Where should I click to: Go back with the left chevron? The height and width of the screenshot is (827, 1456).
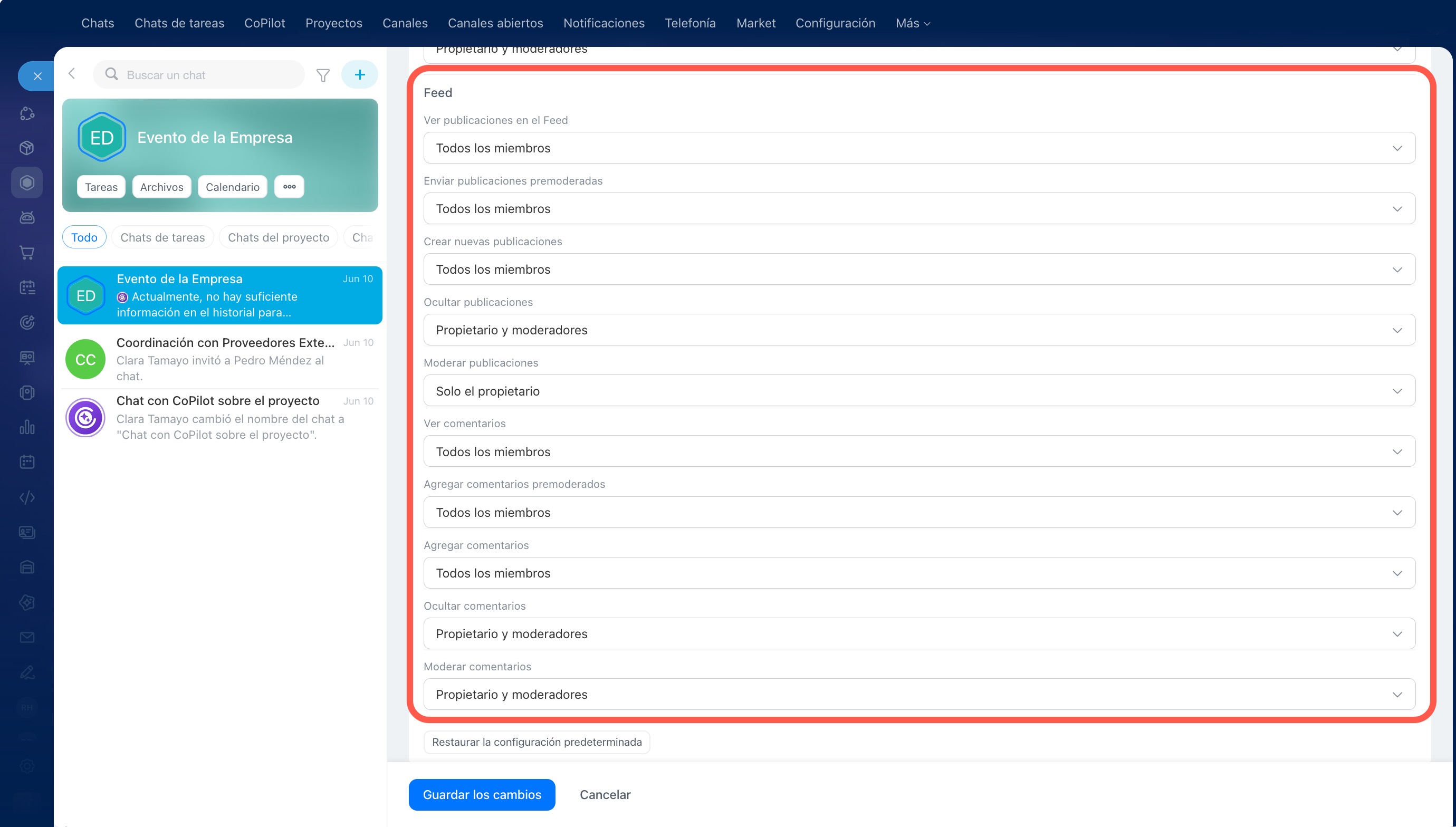pos(72,74)
